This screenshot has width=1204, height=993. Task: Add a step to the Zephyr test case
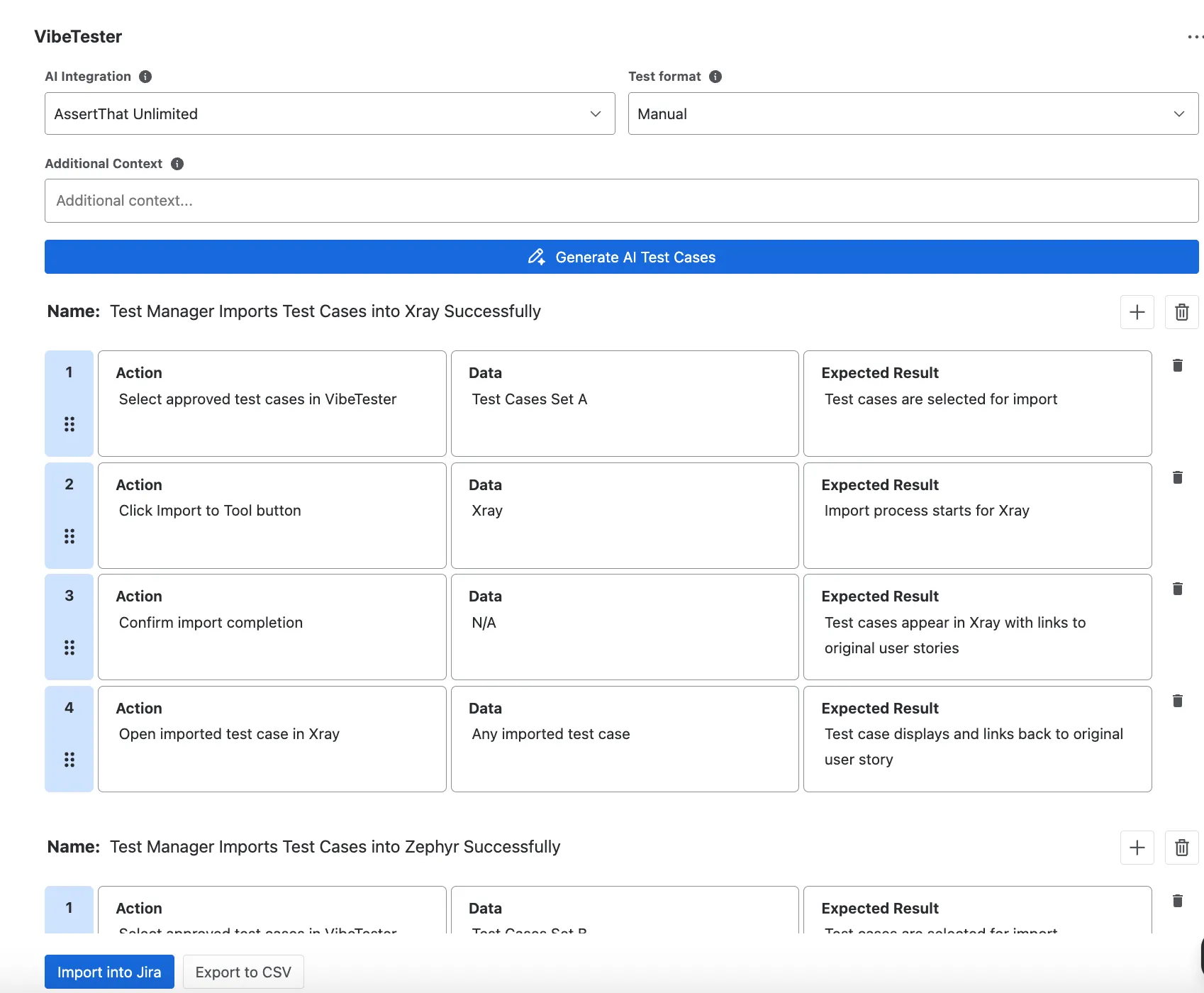pyautogui.click(x=1137, y=848)
